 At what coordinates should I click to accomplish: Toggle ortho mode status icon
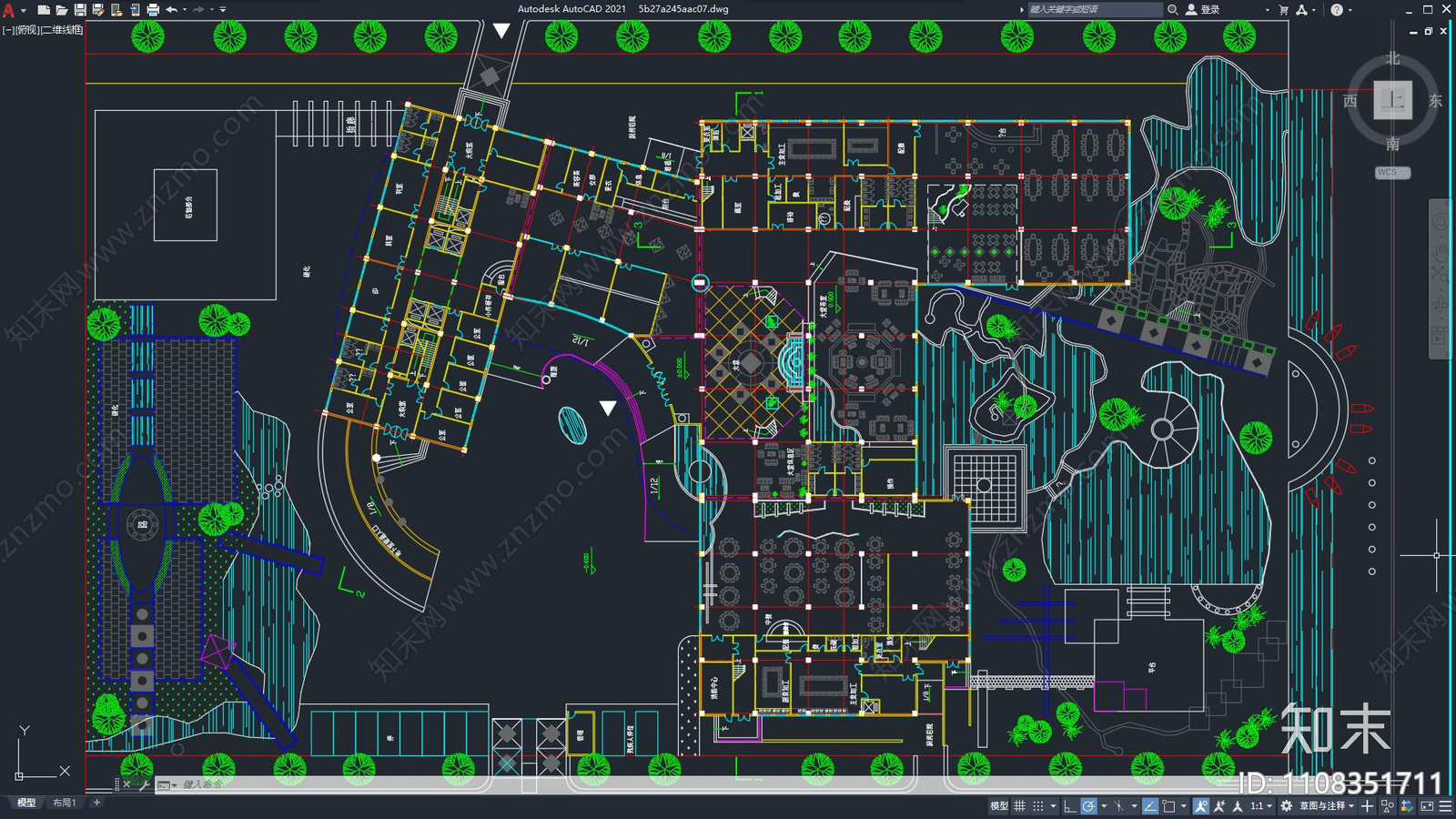pyautogui.click(x=1070, y=806)
